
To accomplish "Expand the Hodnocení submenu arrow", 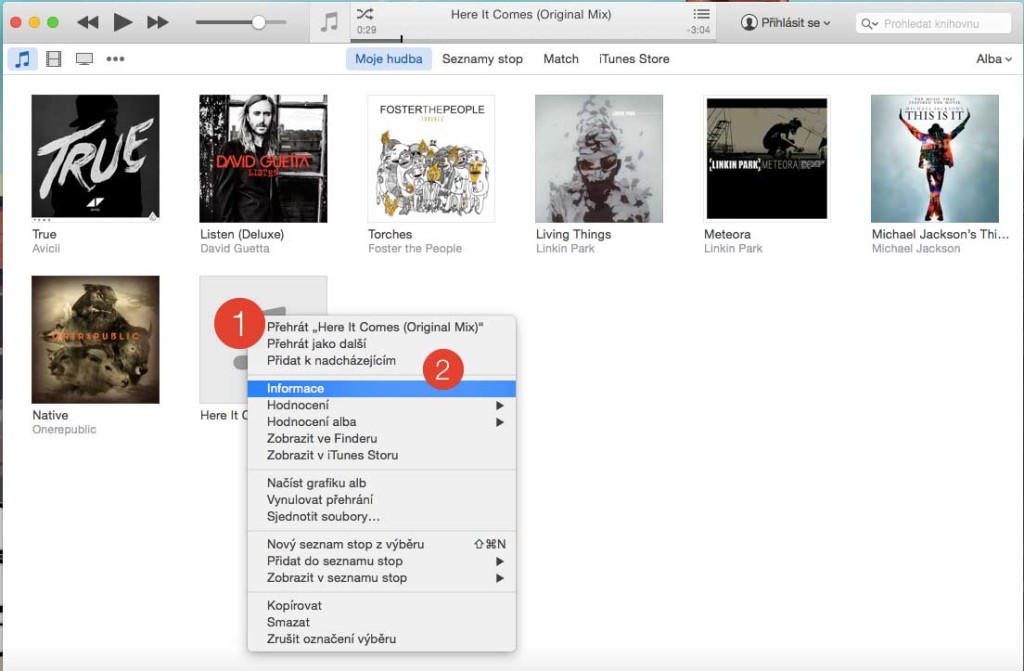I will pos(500,405).
